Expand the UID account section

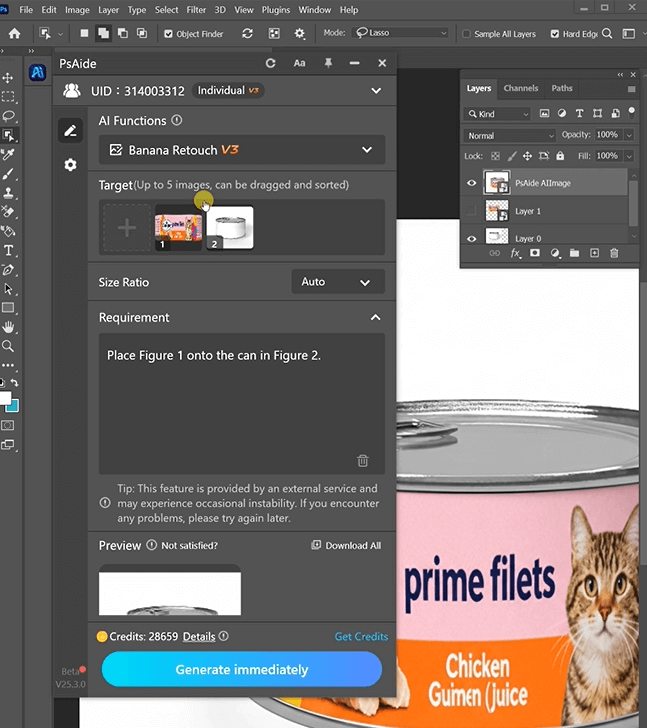pos(376,91)
